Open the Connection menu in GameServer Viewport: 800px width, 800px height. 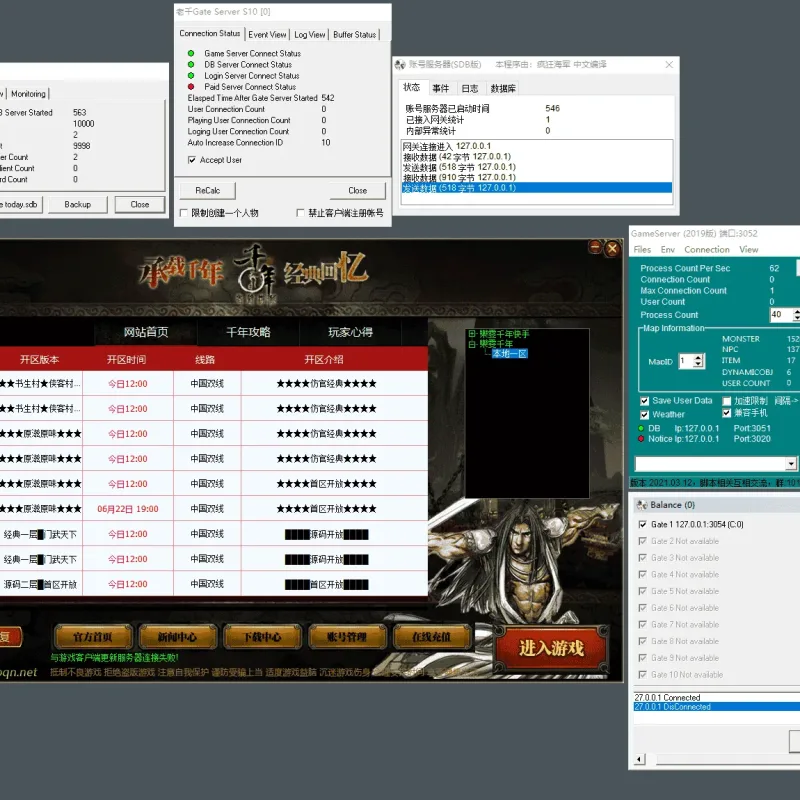pyautogui.click(x=707, y=249)
